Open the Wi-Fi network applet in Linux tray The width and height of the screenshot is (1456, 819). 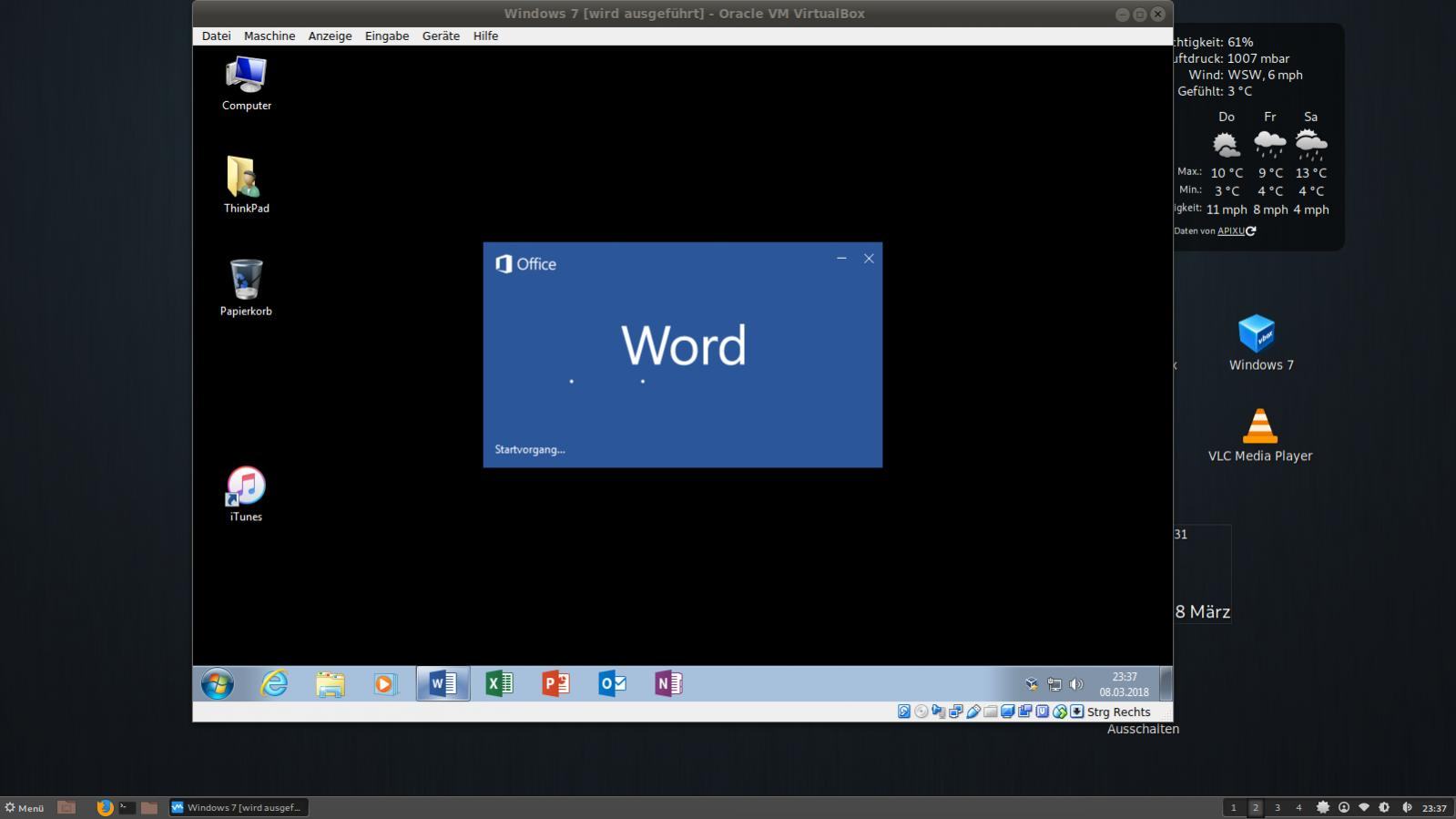(1364, 807)
